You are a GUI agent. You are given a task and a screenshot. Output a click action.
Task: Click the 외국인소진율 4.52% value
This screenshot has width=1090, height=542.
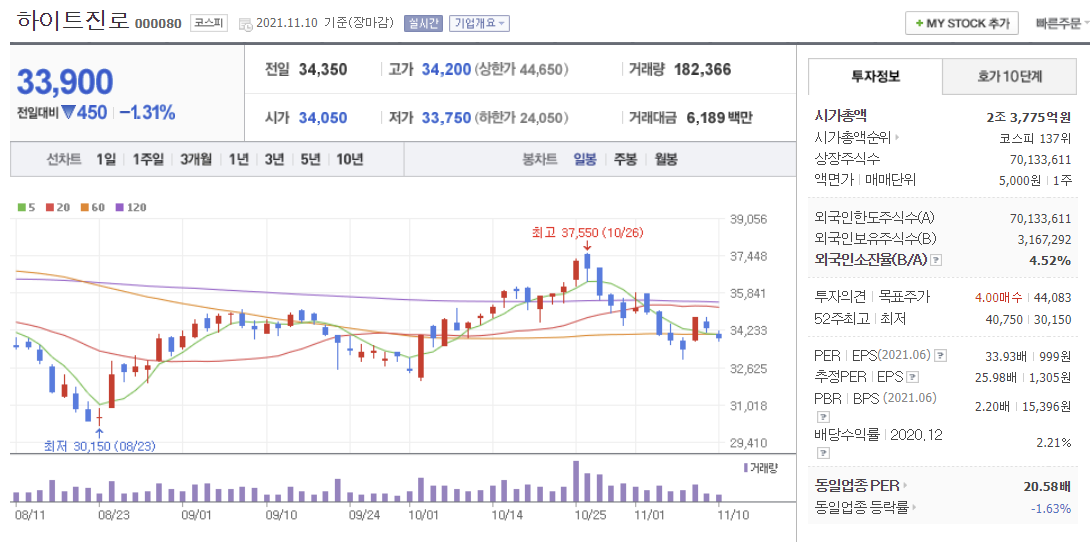[x=1050, y=261]
